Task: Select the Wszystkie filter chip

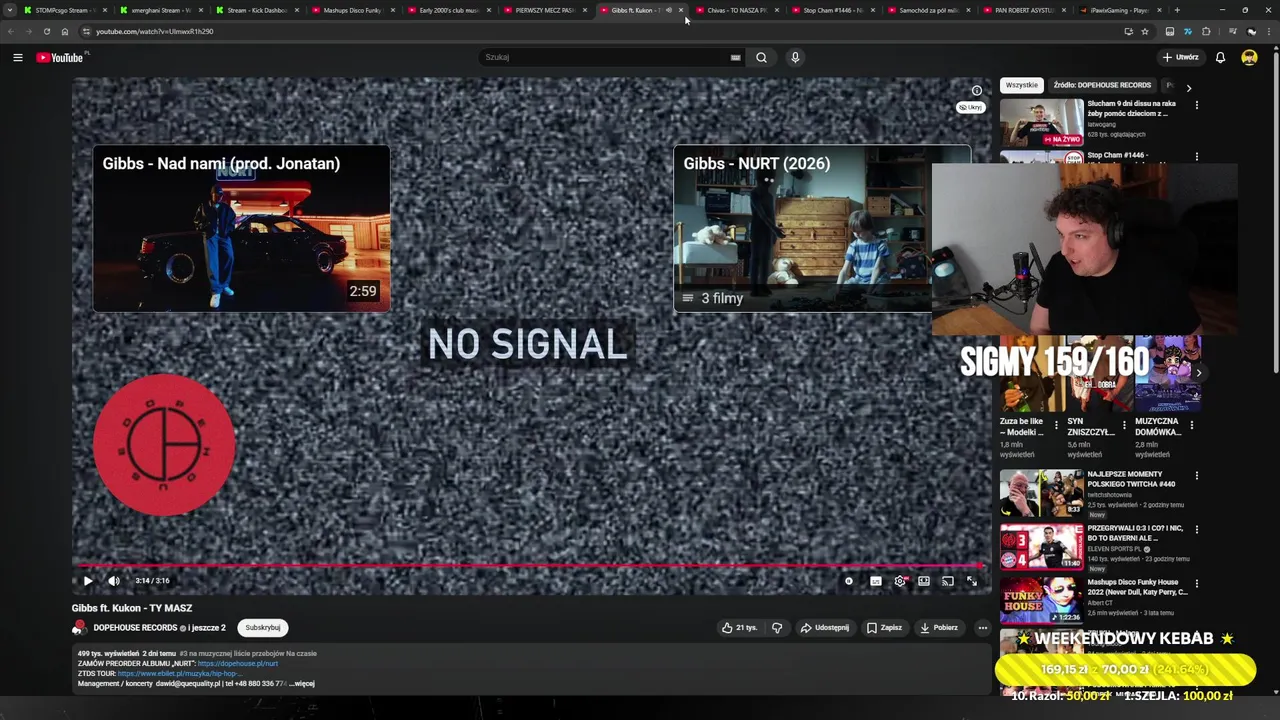Action: pyautogui.click(x=1022, y=85)
